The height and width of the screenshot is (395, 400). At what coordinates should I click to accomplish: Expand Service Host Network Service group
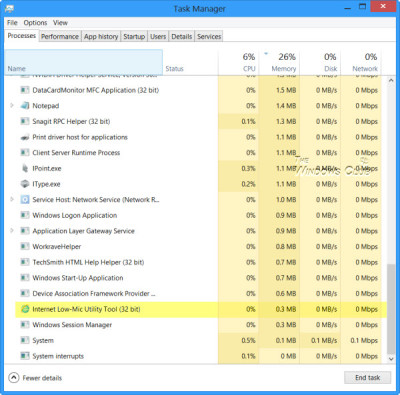[12, 200]
